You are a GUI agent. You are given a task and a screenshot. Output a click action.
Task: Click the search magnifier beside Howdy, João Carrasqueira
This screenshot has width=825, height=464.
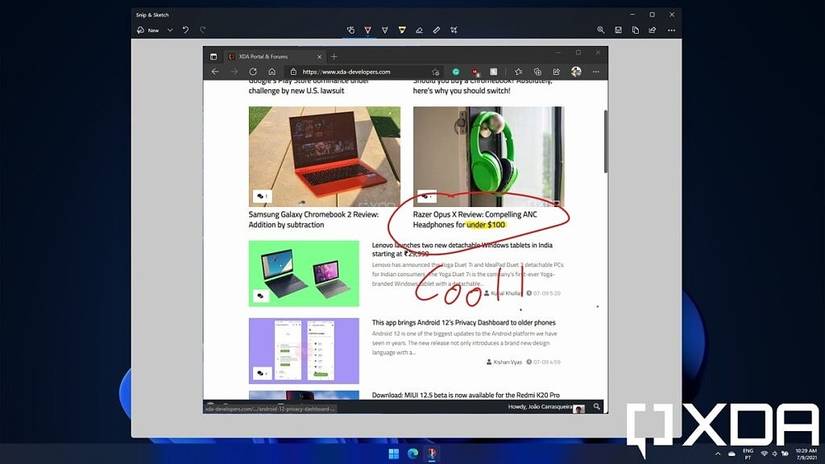597,407
